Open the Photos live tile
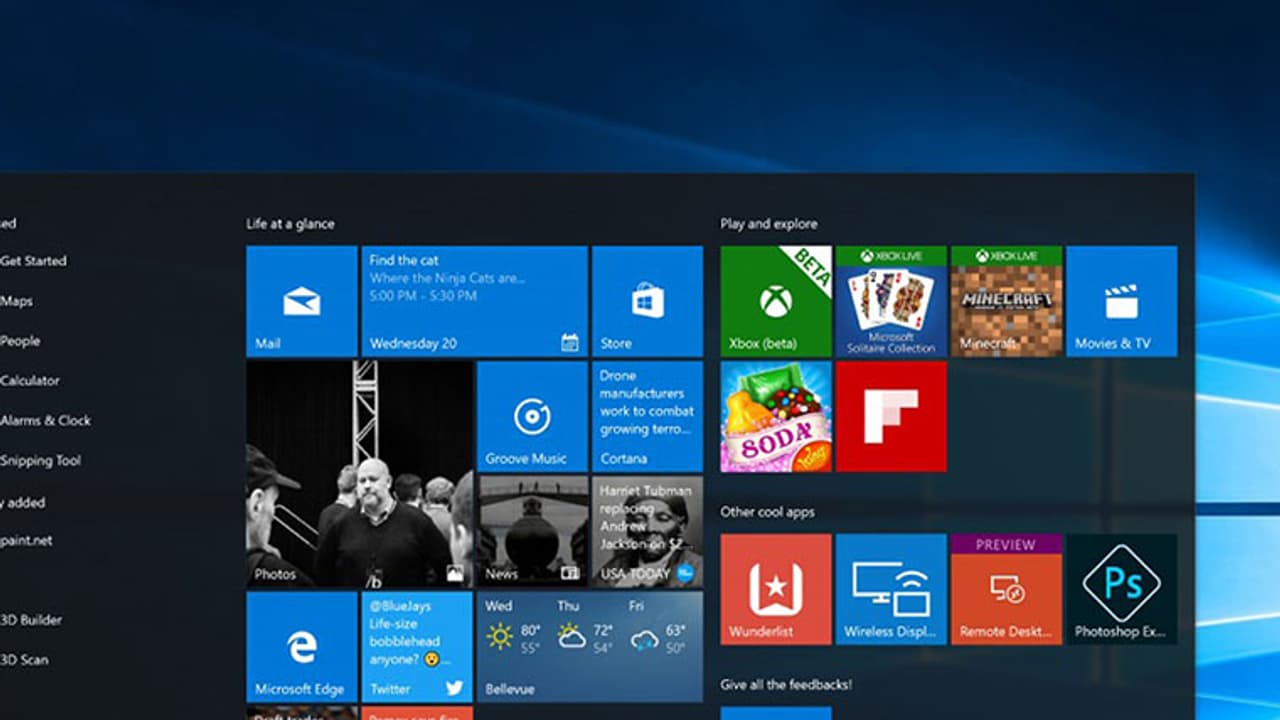Image resolution: width=1280 pixels, height=720 pixels. (359, 473)
